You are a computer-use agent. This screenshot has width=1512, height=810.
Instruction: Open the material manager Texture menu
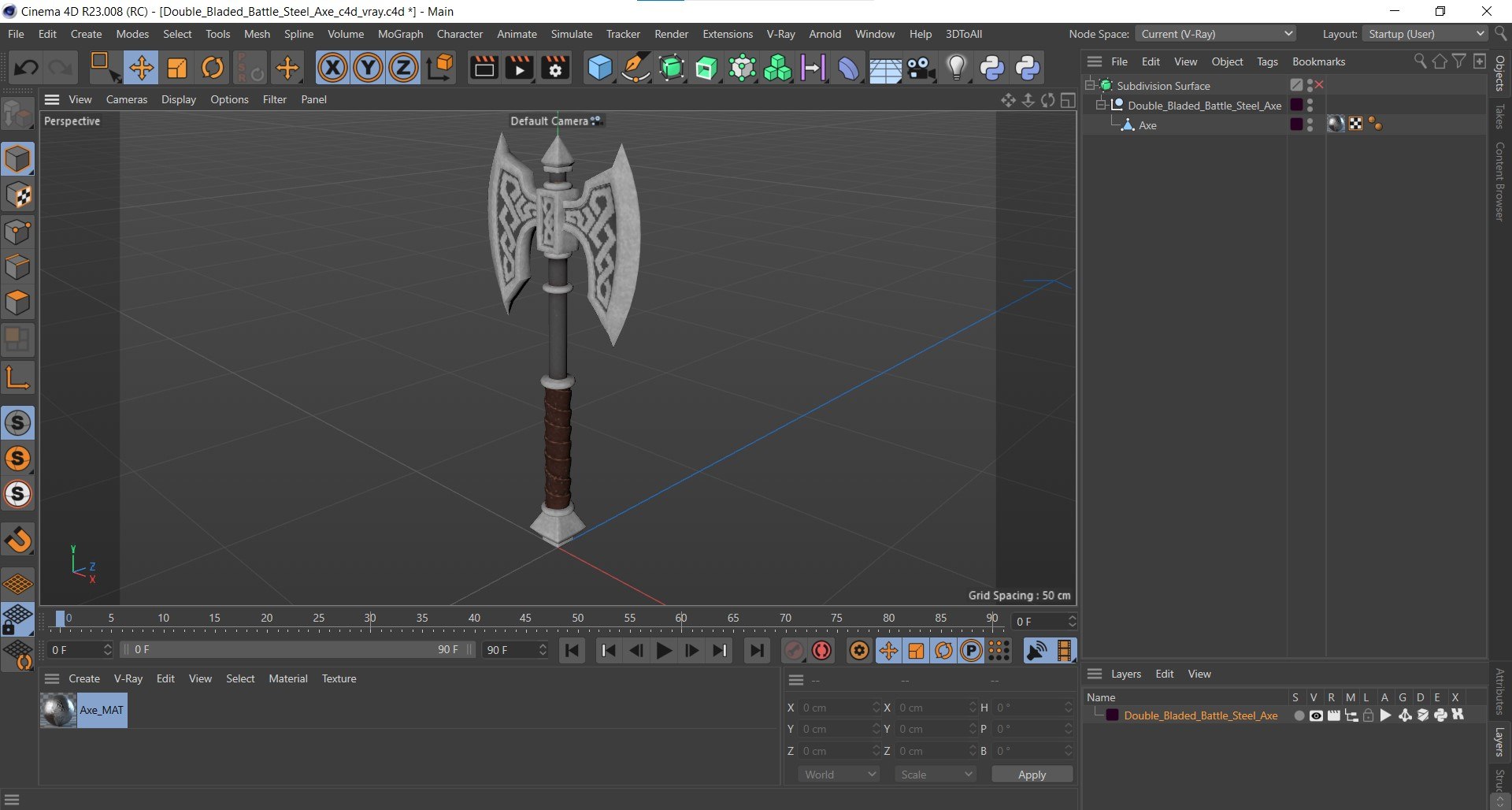pos(339,678)
